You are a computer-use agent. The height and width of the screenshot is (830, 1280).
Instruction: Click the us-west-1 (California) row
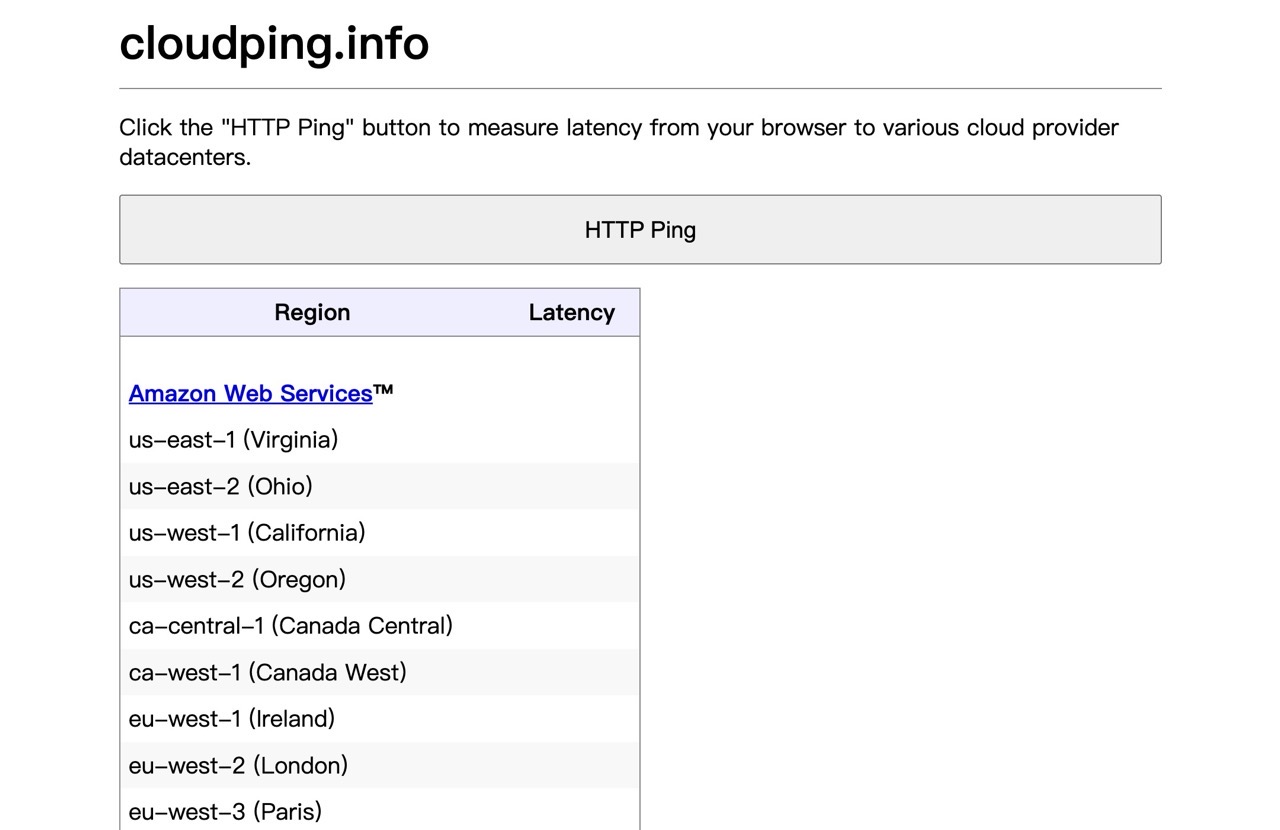[x=380, y=533]
